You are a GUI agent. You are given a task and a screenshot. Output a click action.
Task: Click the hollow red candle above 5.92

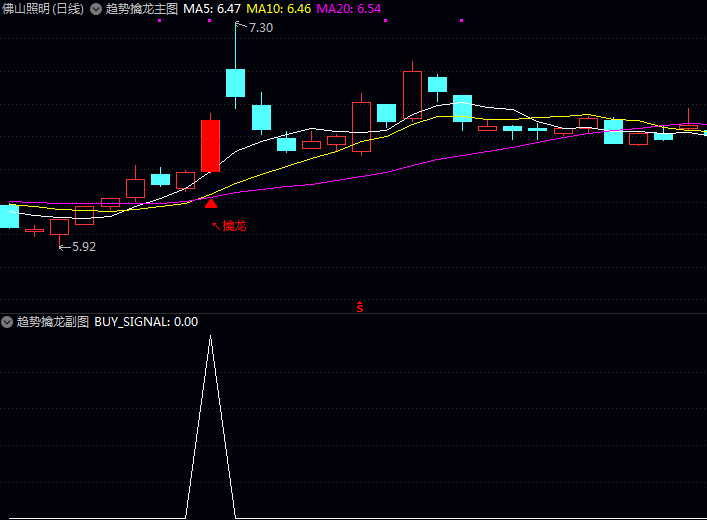59,227
